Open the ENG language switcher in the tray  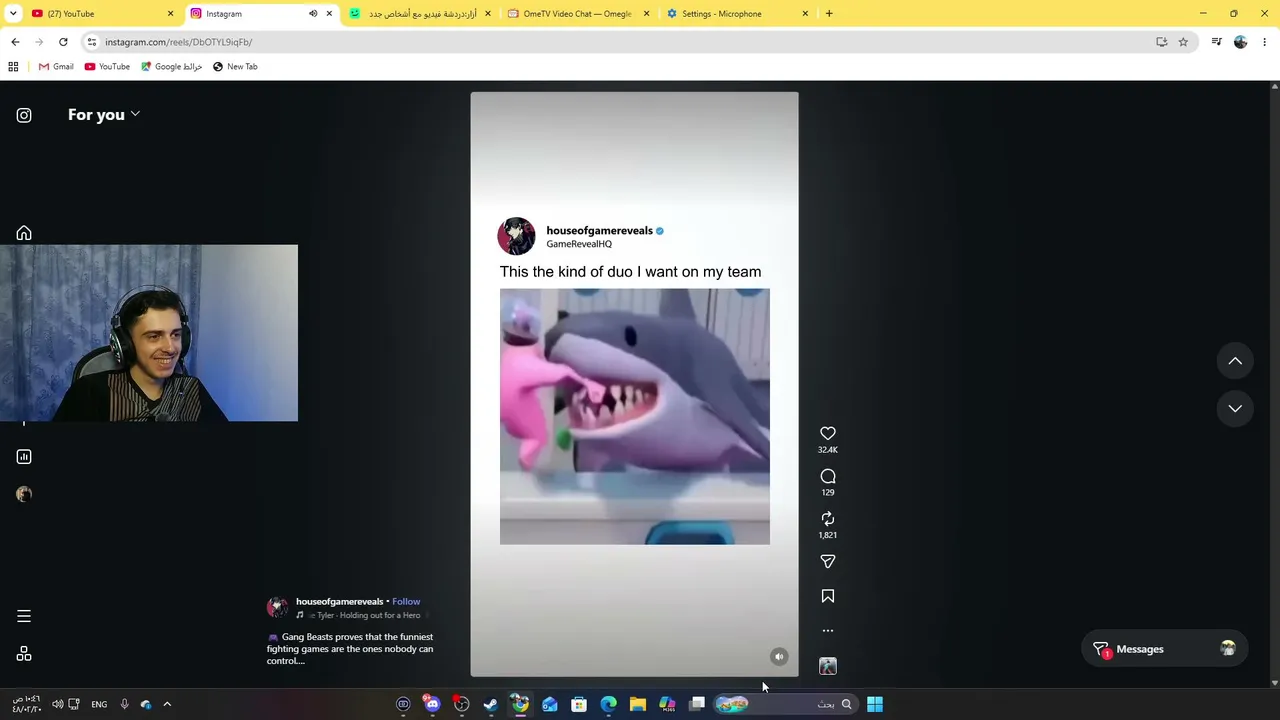(x=99, y=704)
